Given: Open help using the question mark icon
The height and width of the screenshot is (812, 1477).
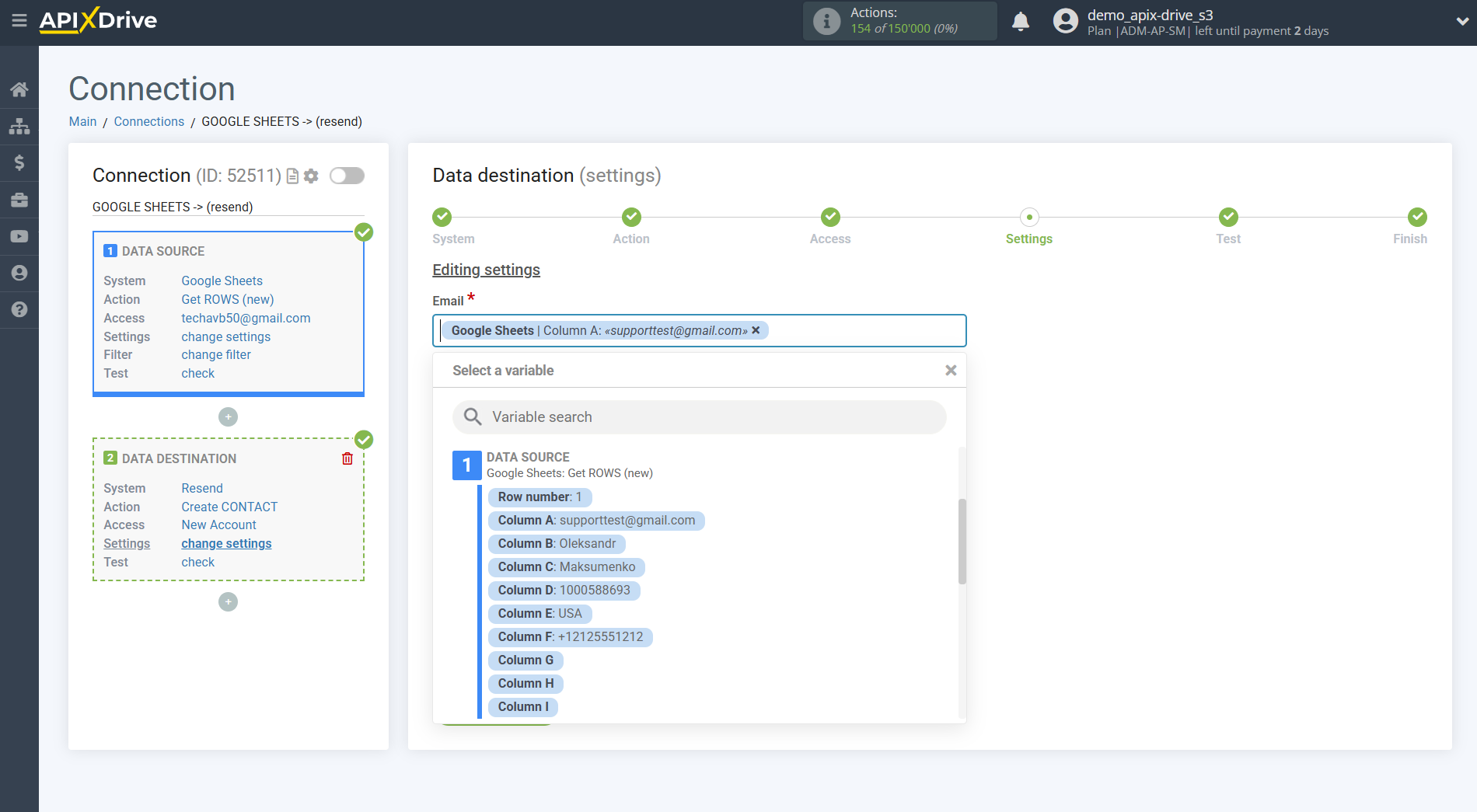Looking at the screenshot, I should point(19,309).
